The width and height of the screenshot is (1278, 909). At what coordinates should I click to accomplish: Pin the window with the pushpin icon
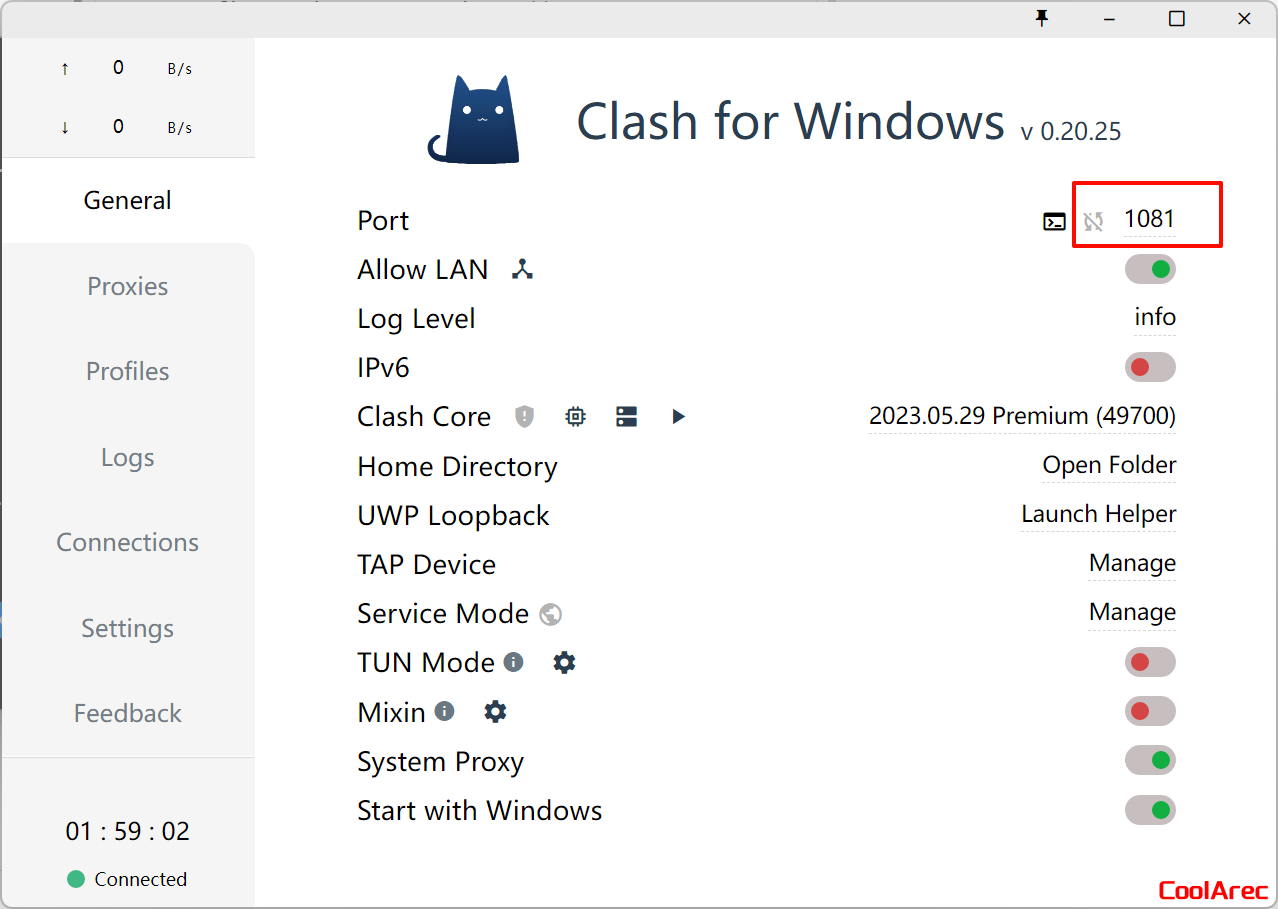[x=1042, y=19]
